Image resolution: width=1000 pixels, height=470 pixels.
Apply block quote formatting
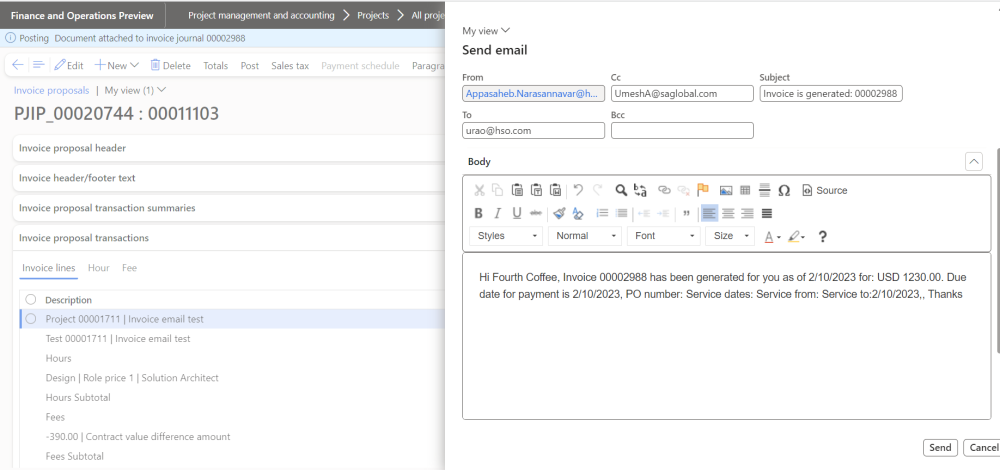[686, 213]
